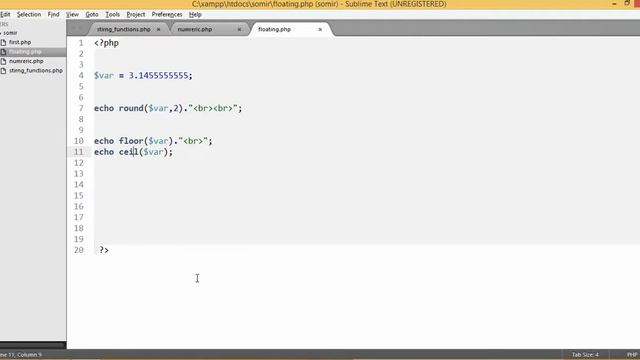Click the first.php file icon
This screenshot has height=360, width=640.
tap(3, 42)
